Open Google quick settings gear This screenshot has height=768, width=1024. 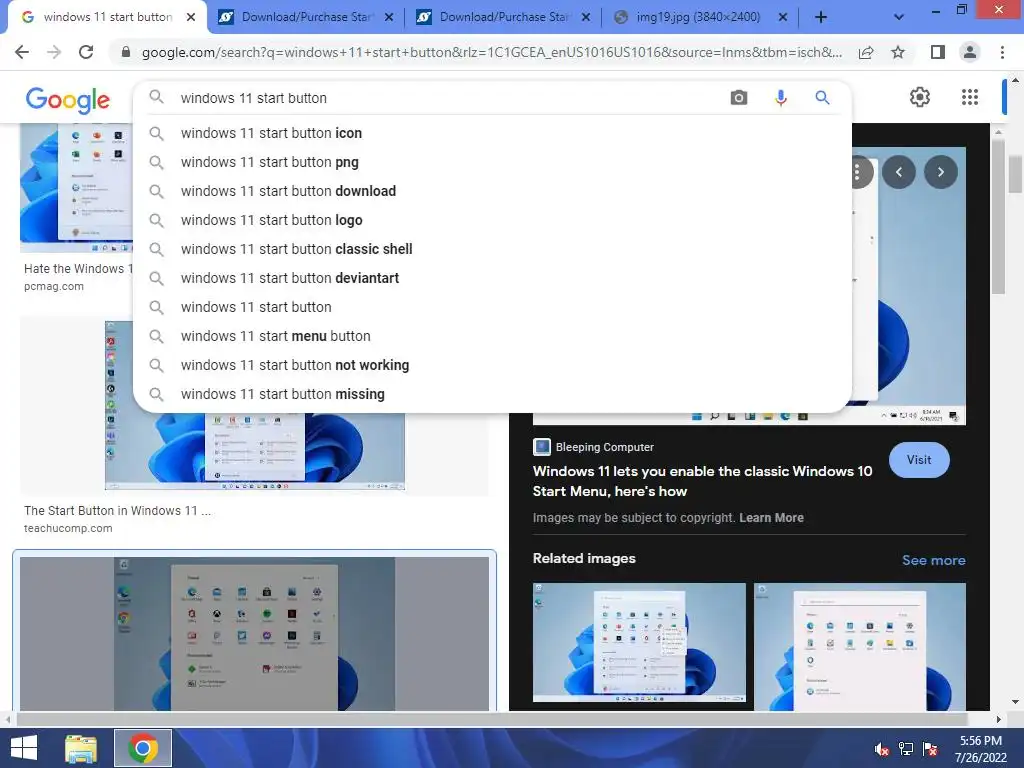(x=920, y=97)
